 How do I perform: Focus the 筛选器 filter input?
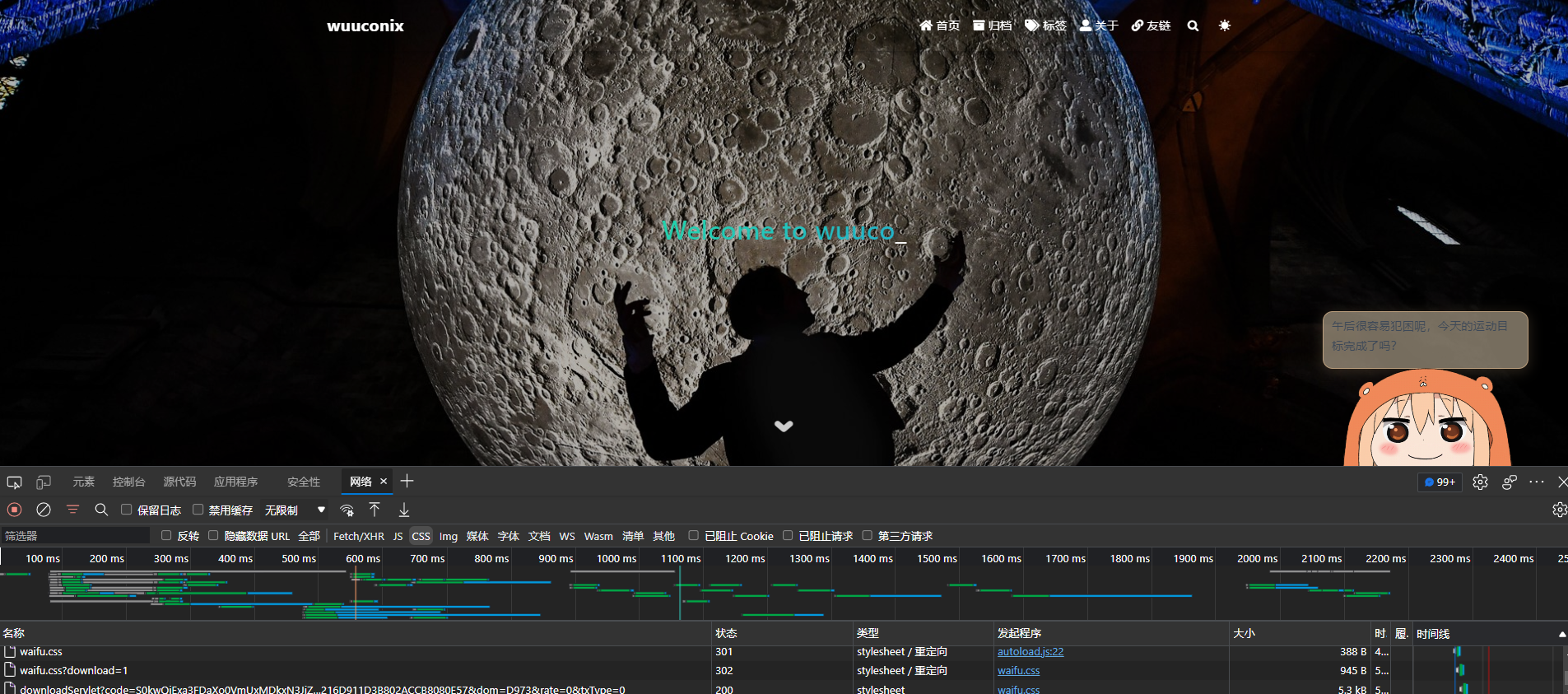[76, 536]
